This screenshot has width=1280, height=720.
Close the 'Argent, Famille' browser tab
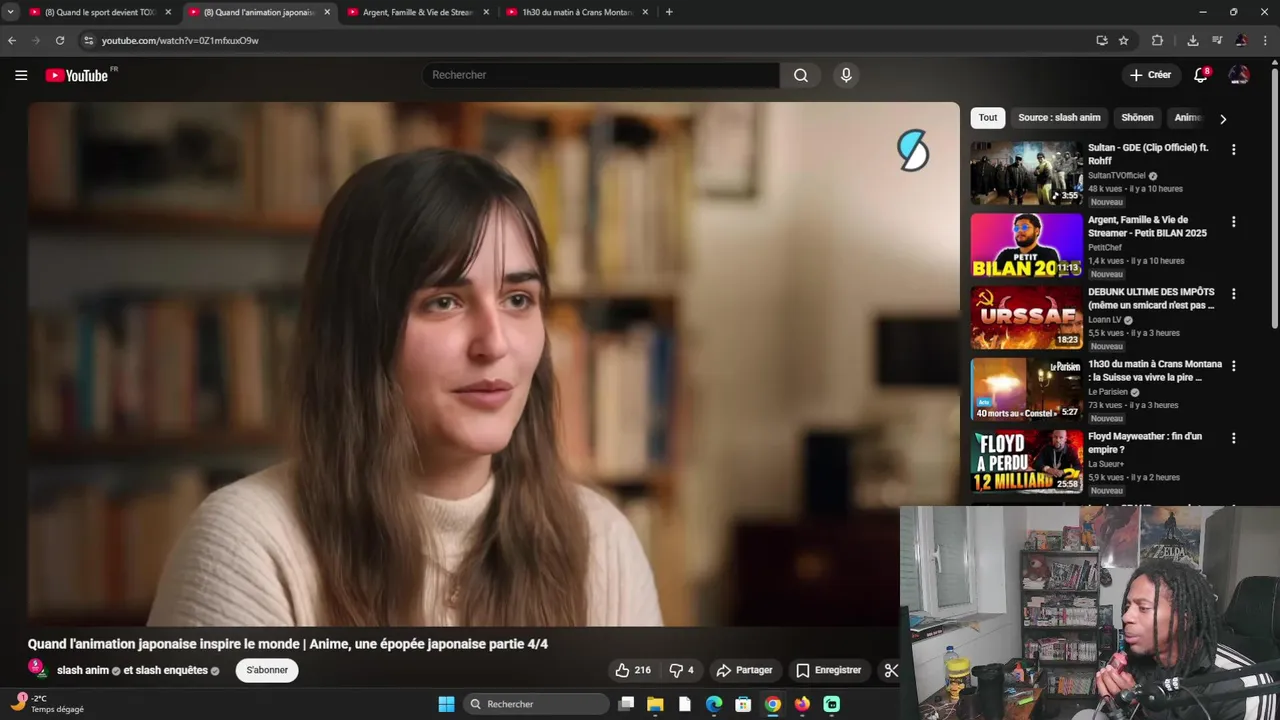pos(486,12)
